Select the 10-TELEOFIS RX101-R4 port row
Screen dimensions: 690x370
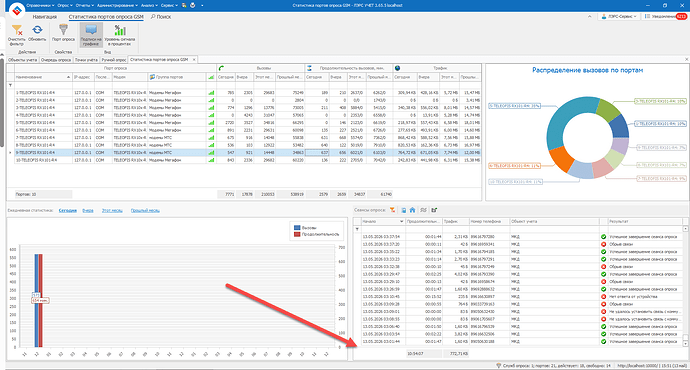click(x=247, y=160)
